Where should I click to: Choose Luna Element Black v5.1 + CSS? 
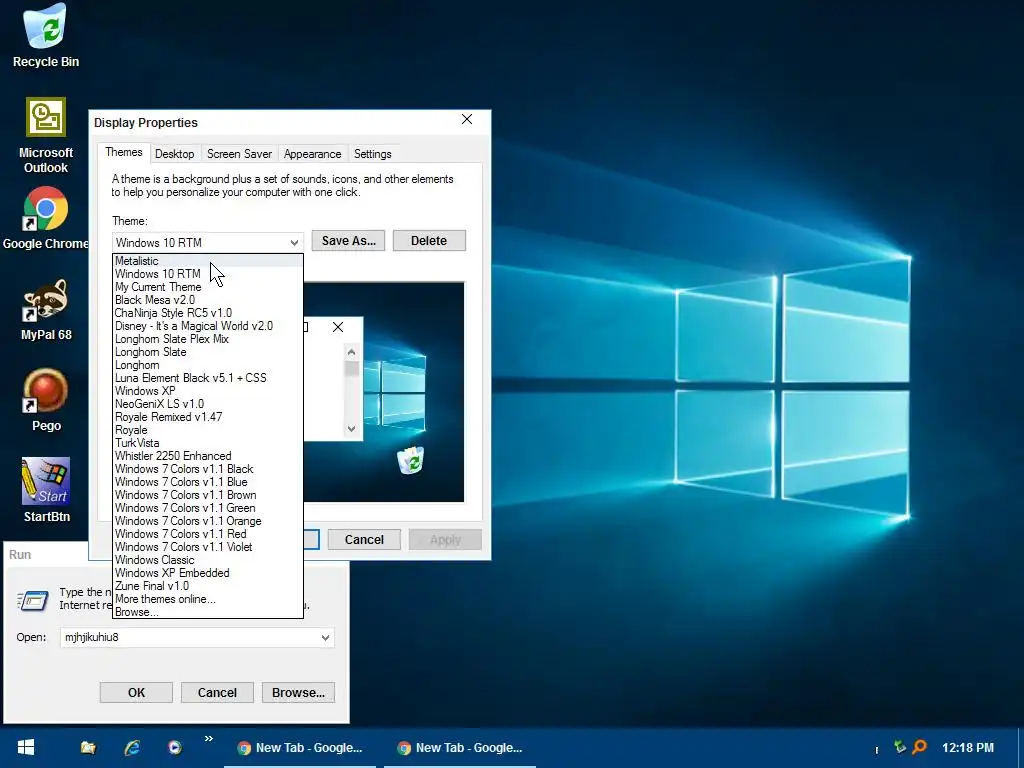[x=208, y=377]
